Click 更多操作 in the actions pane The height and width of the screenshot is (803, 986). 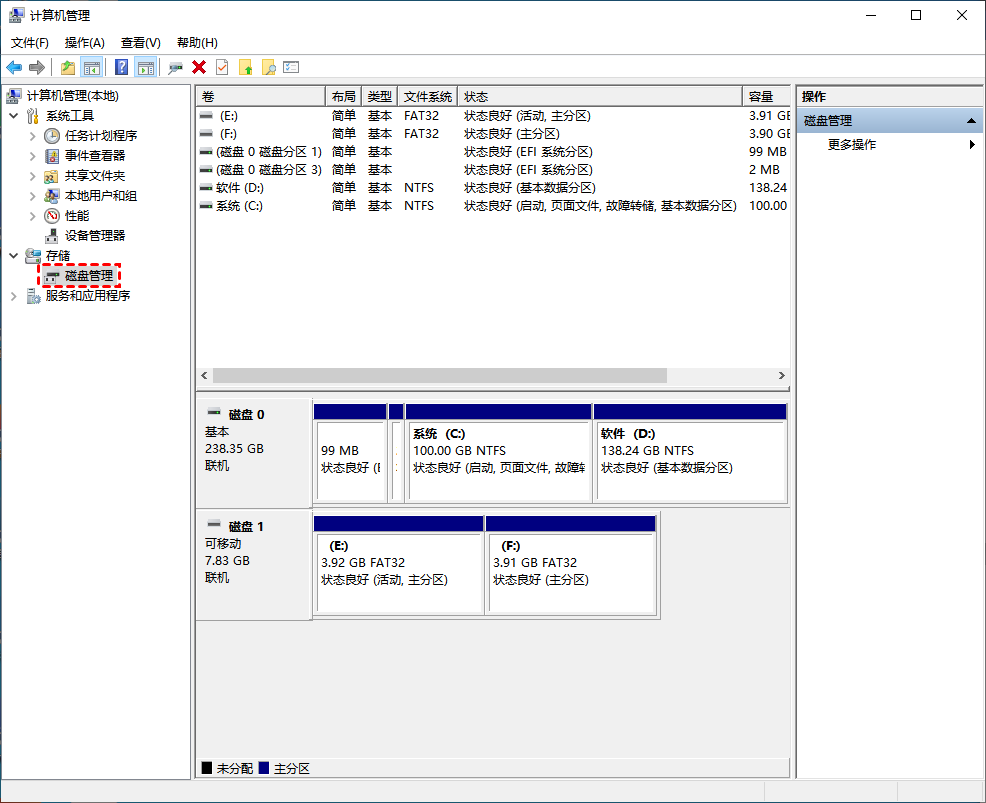(852, 145)
